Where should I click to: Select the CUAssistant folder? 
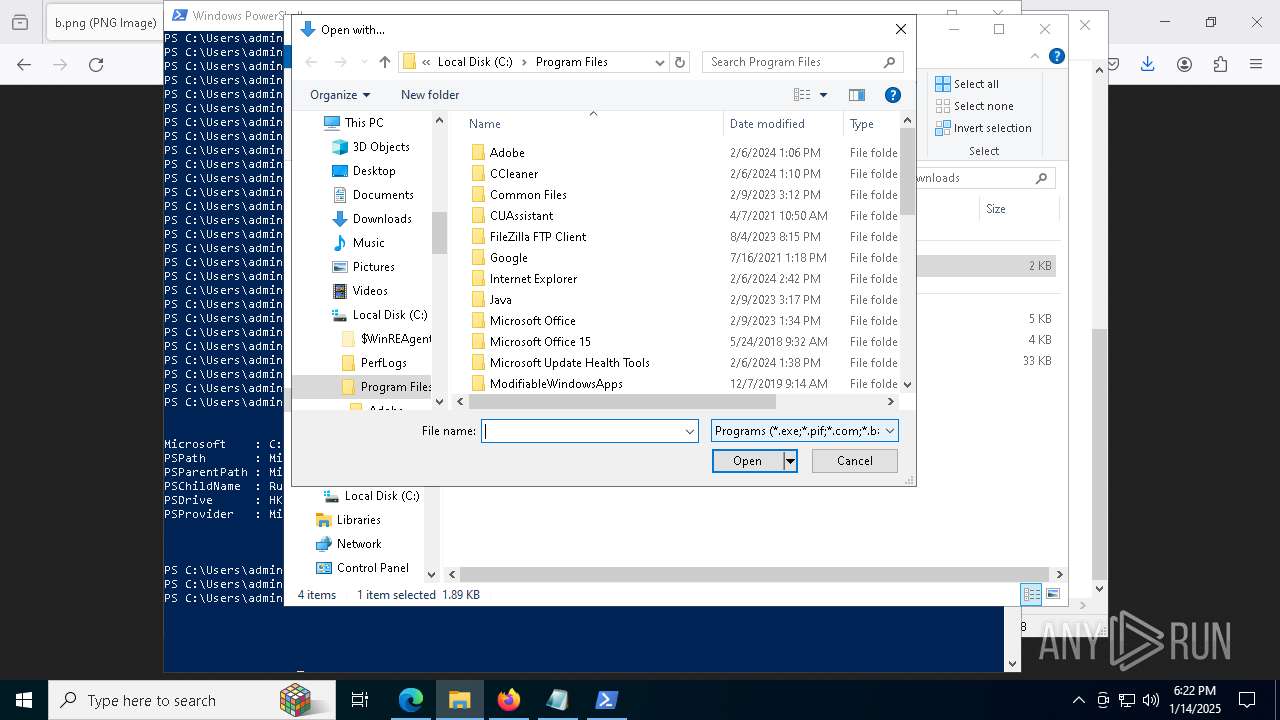click(x=521, y=216)
